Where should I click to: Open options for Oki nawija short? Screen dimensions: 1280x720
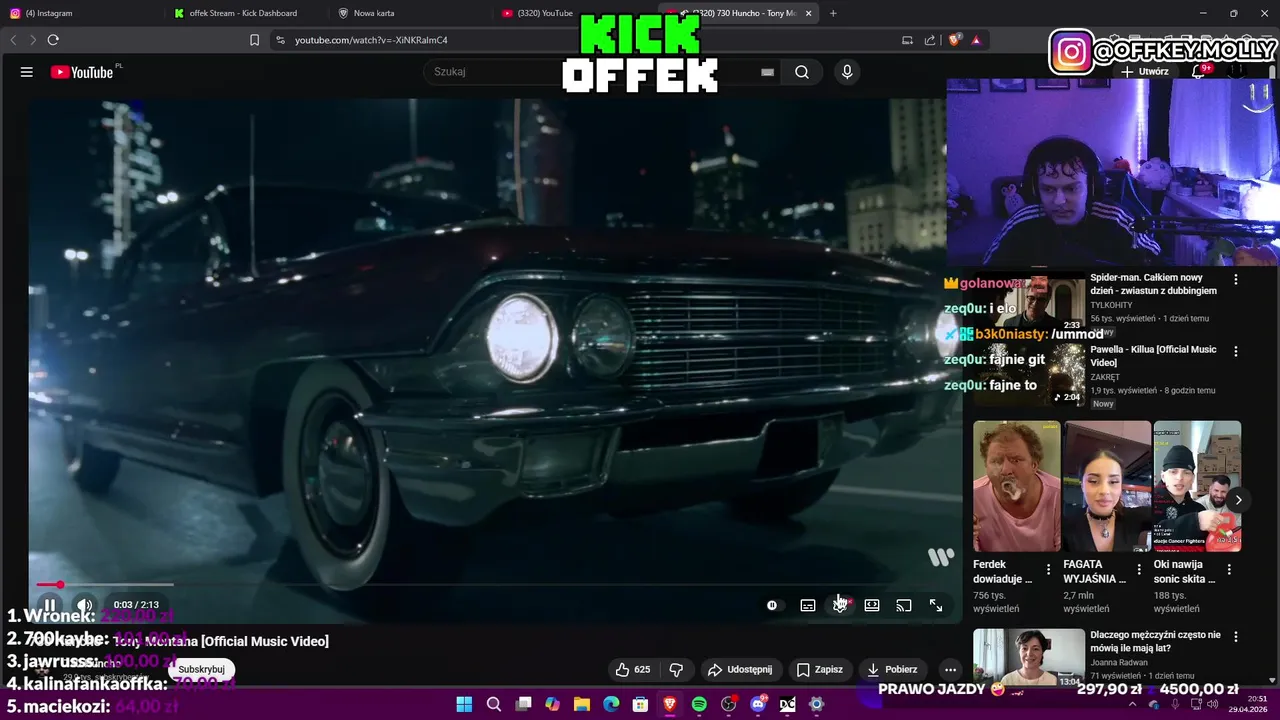click(x=1229, y=569)
